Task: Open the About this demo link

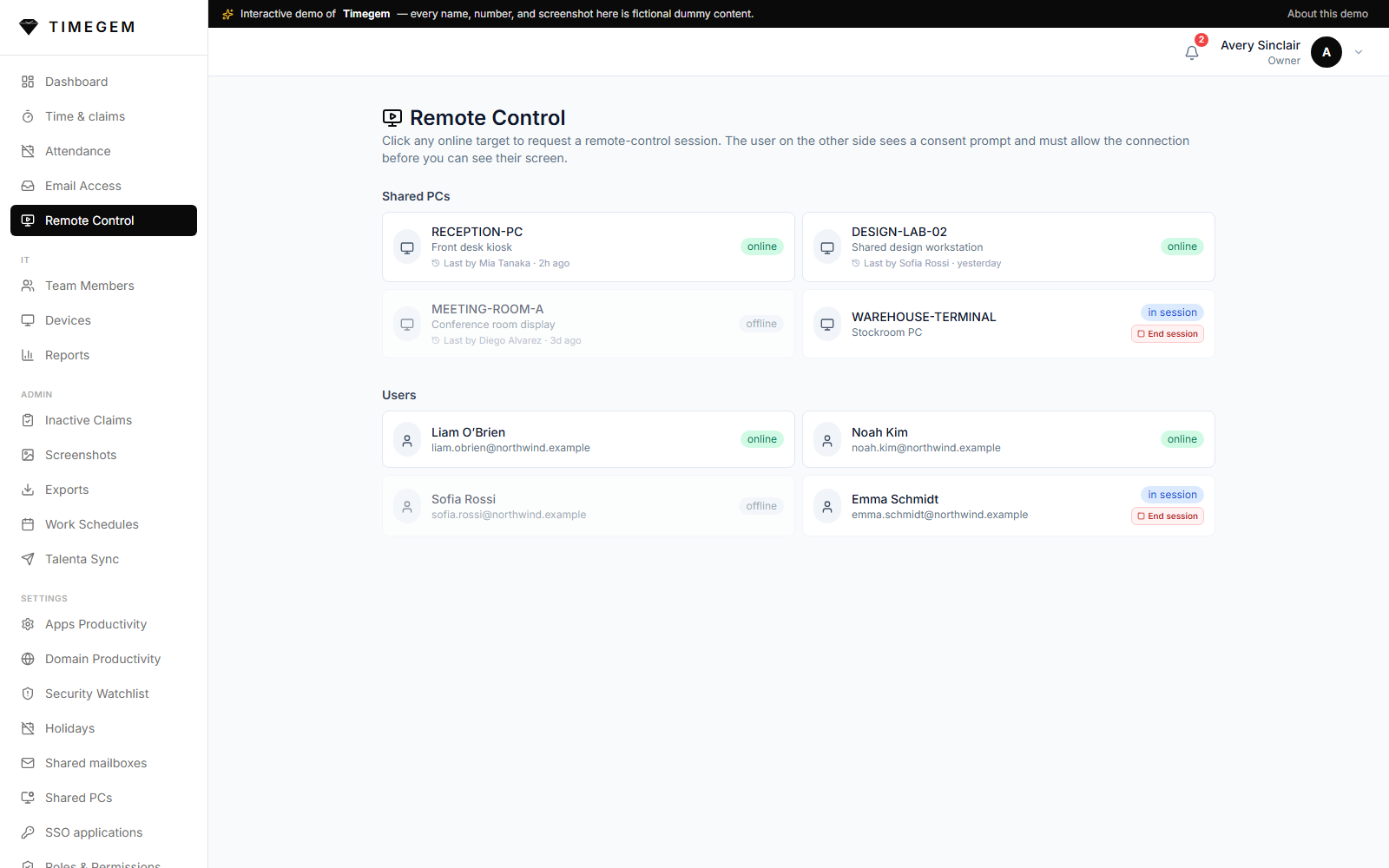Action: (1327, 14)
